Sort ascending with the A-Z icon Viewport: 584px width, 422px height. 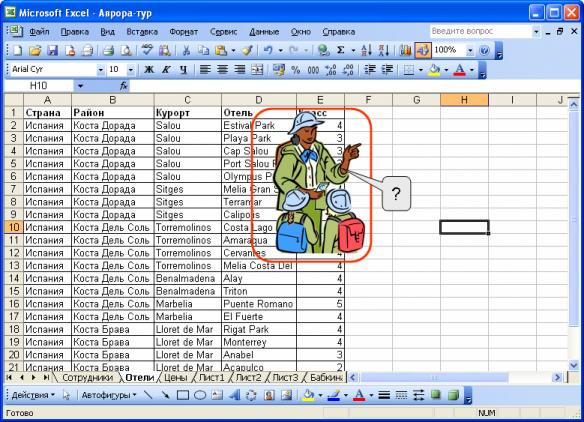366,50
